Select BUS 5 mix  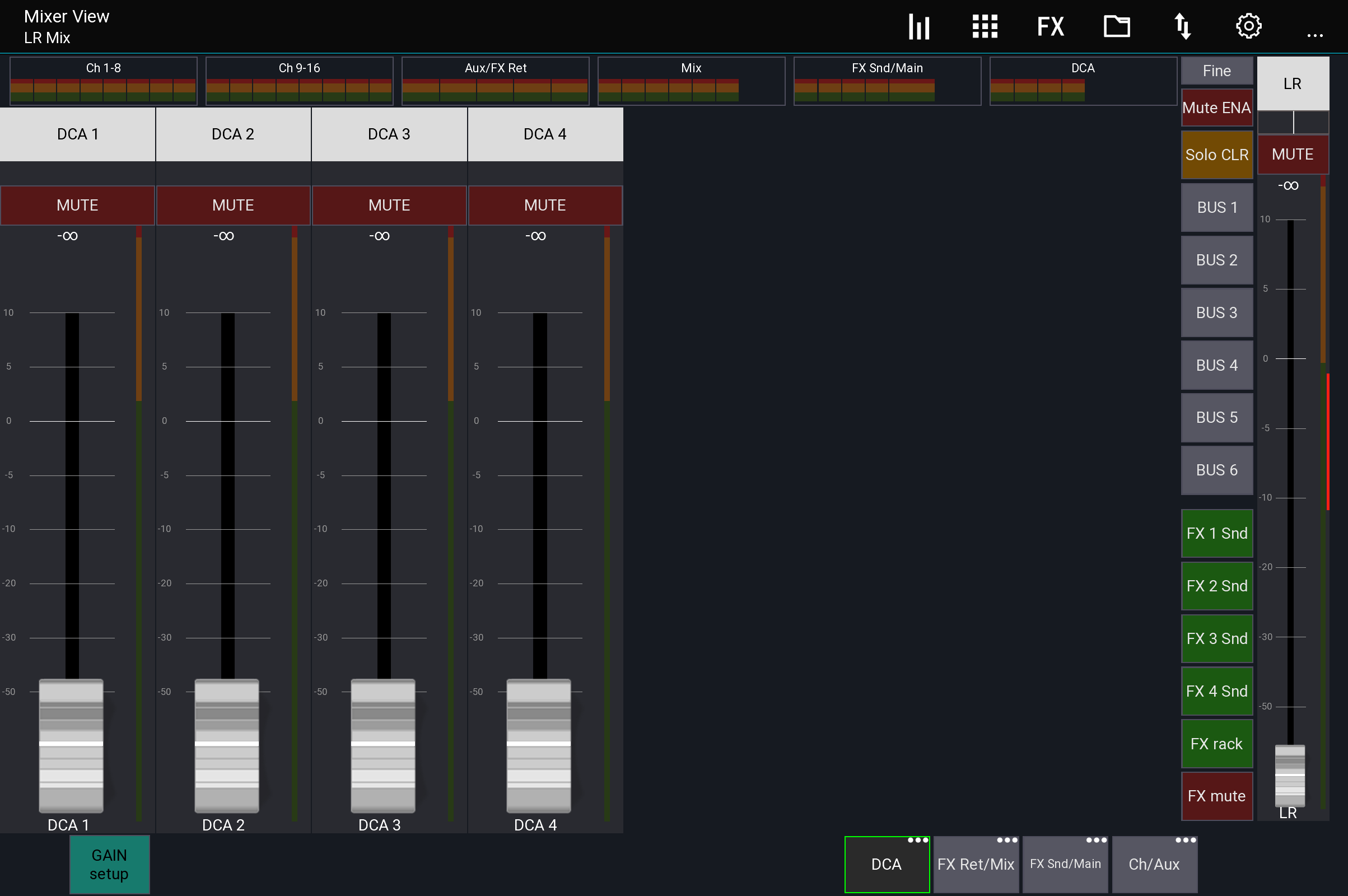click(x=1216, y=418)
